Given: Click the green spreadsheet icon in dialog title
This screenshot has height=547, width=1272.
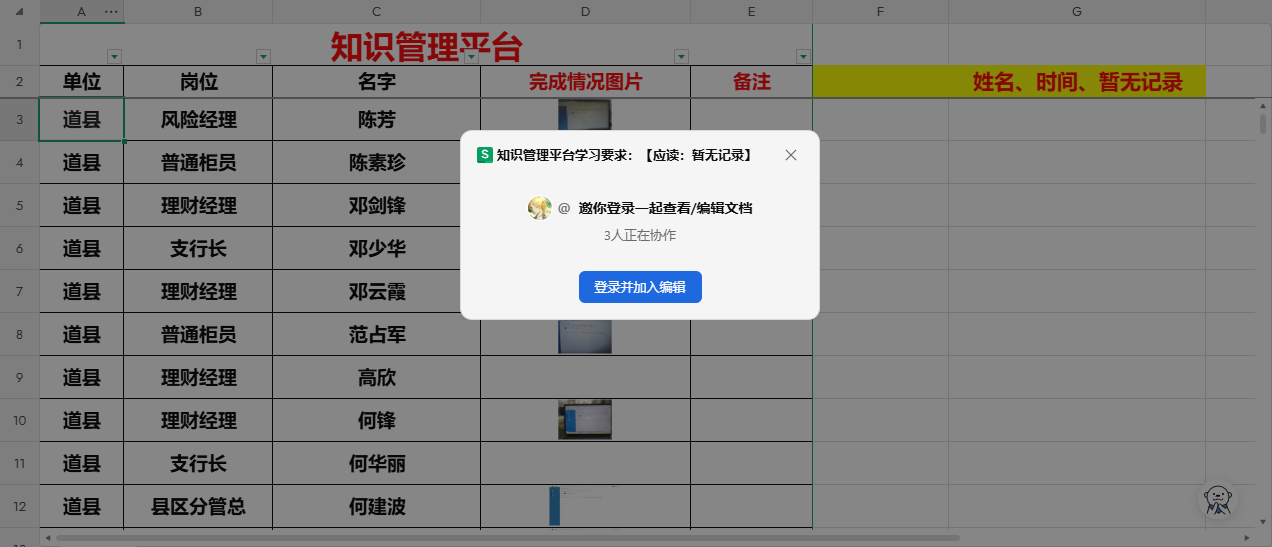Looking at the screenshot, I should click(485, 155).
